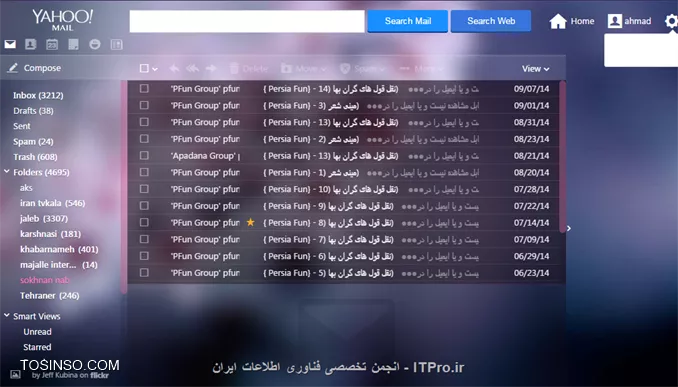Check the email dated 08/23/14
Image resolution: width=678 pixels, height=387 pixels.
pos(144,139)
